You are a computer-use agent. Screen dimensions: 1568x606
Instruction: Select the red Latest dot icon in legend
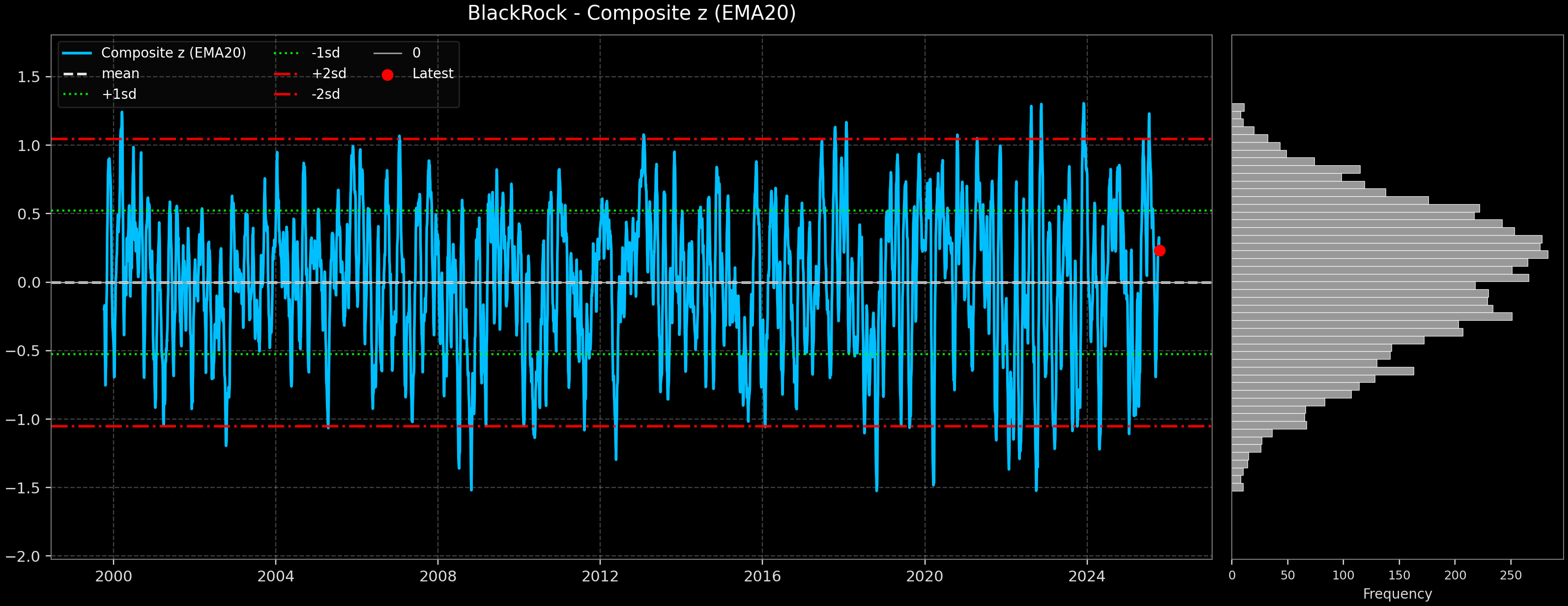coord(388,74)
